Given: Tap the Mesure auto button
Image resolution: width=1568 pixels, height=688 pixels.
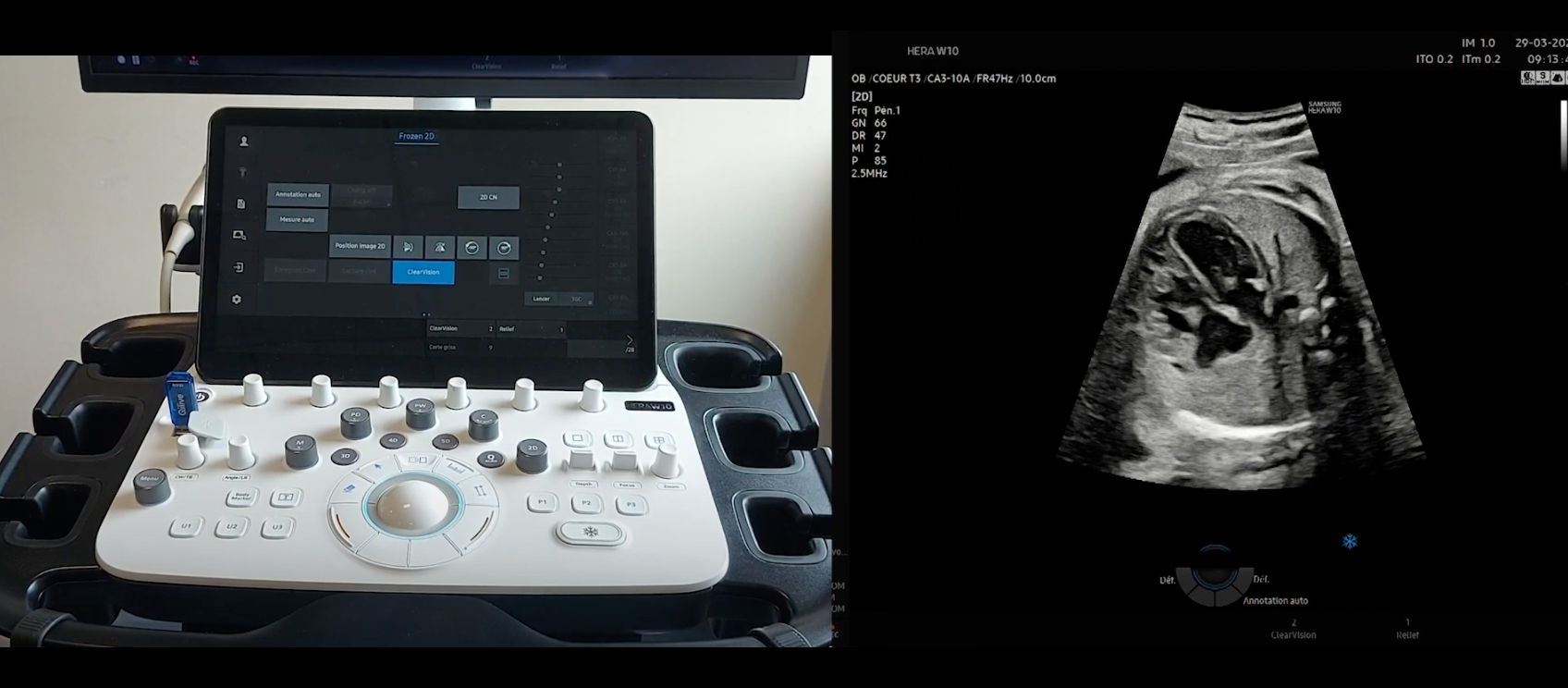Looking at the screenshot, I should [297, 219].
